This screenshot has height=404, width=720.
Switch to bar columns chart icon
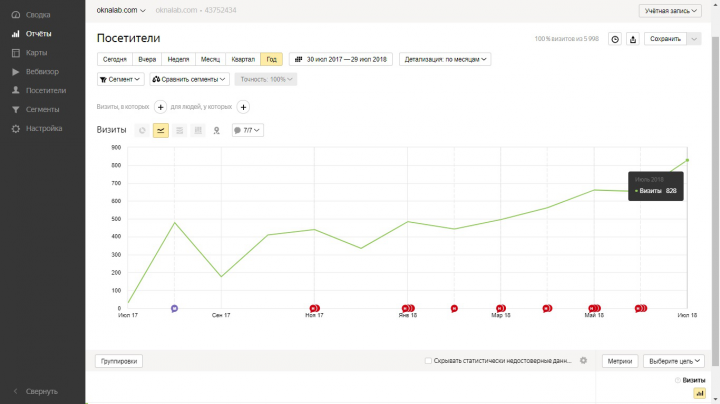198,130
